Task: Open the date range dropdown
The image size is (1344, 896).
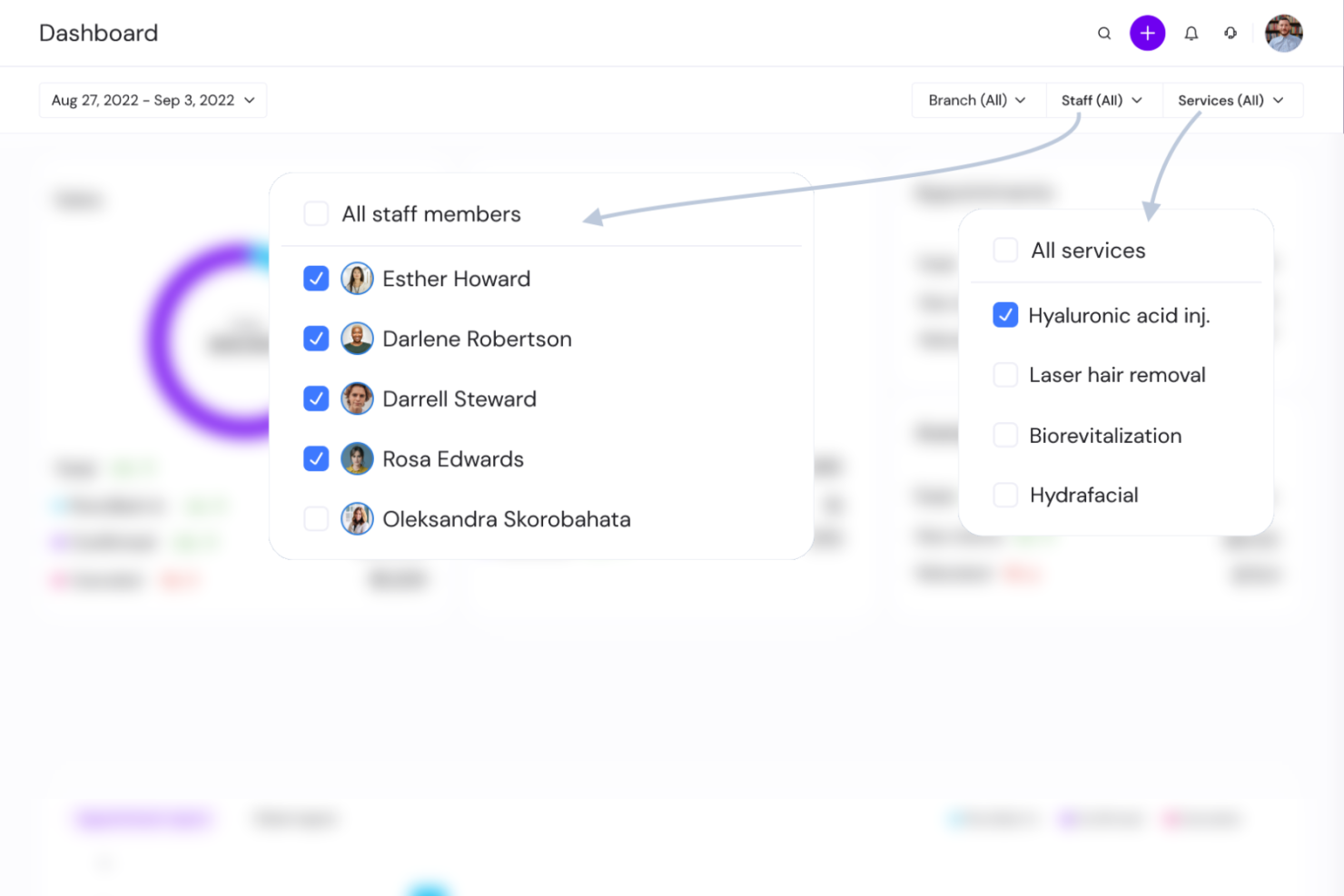Action: 153,101
